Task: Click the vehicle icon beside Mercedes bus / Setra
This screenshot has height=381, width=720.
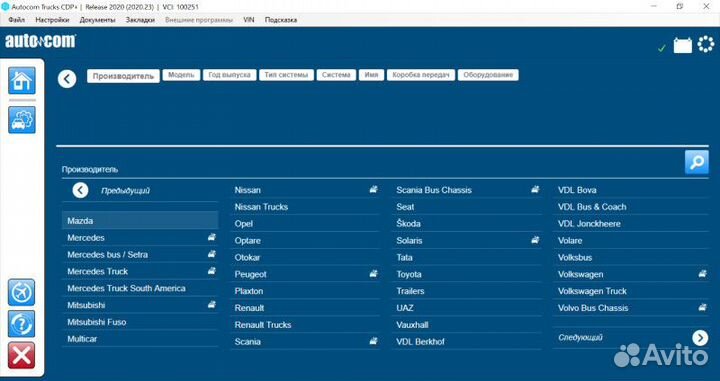Action: (x=211, y=254)
